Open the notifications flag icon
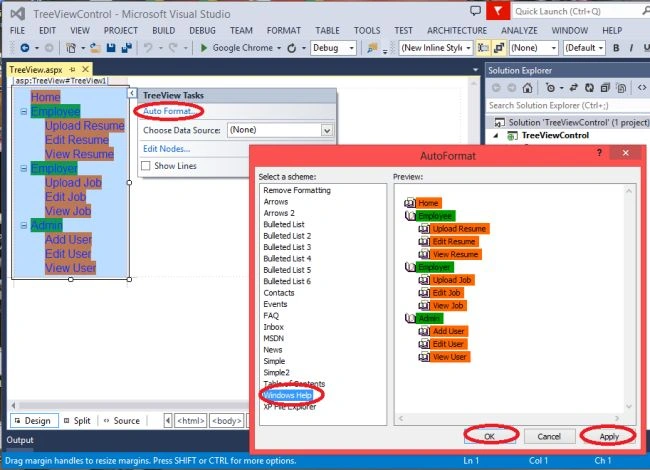 [497, 11]
